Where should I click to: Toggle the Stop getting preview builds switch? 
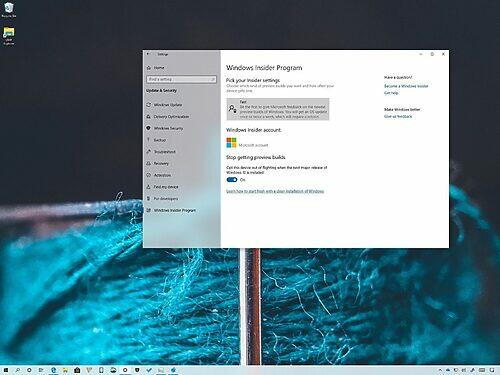[x=232, y=180]
